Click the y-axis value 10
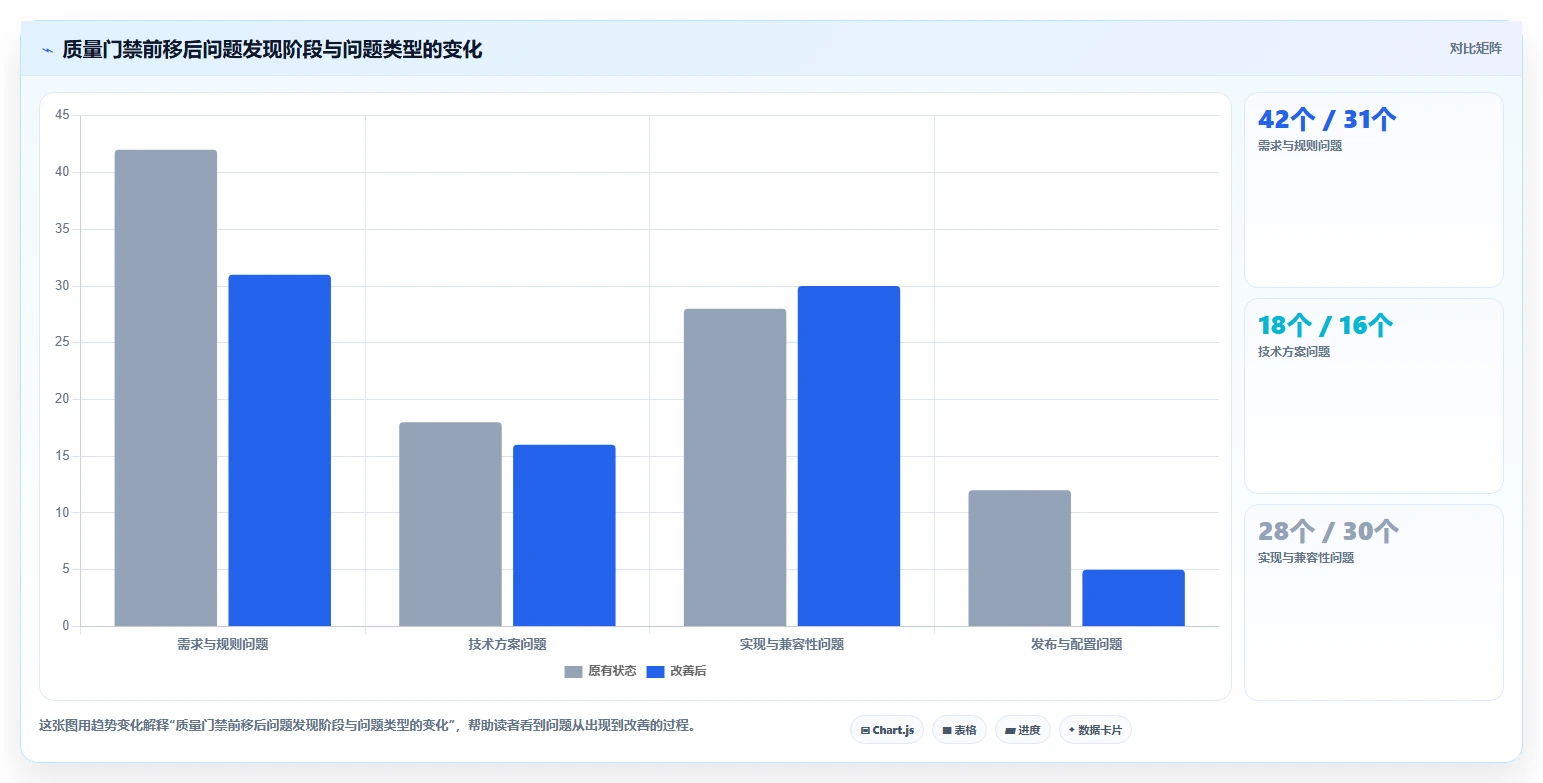1543x783 pixels. tap(62, 513)
